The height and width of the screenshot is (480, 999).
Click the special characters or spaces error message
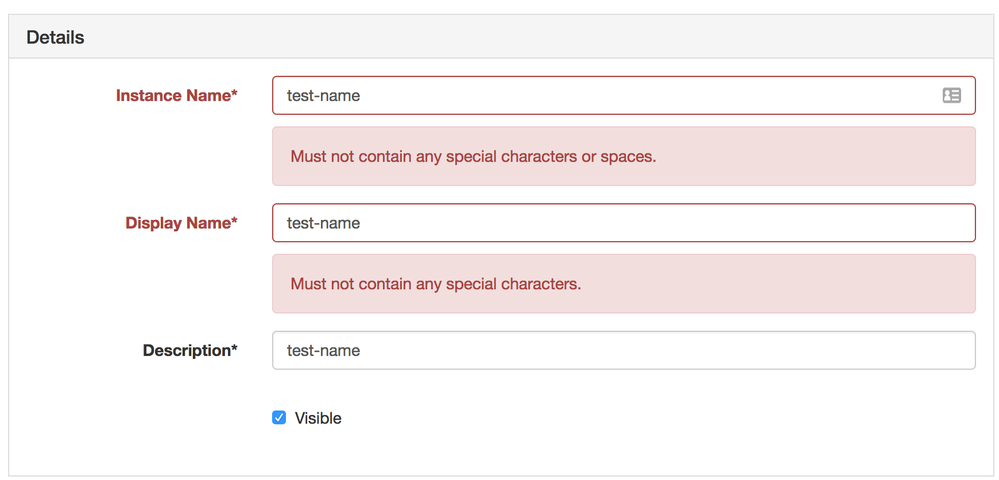click(x=473, y=156)
